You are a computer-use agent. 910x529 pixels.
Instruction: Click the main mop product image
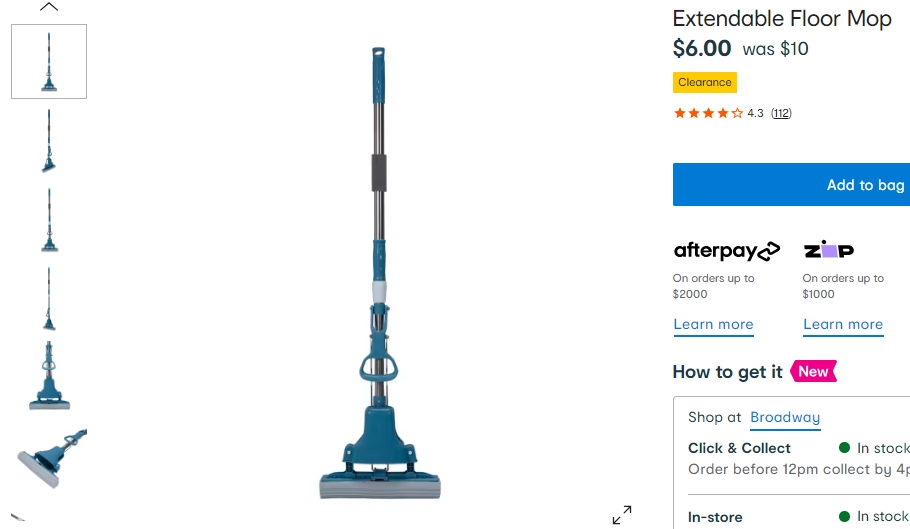pyautogui.click(x=380, y=273)
